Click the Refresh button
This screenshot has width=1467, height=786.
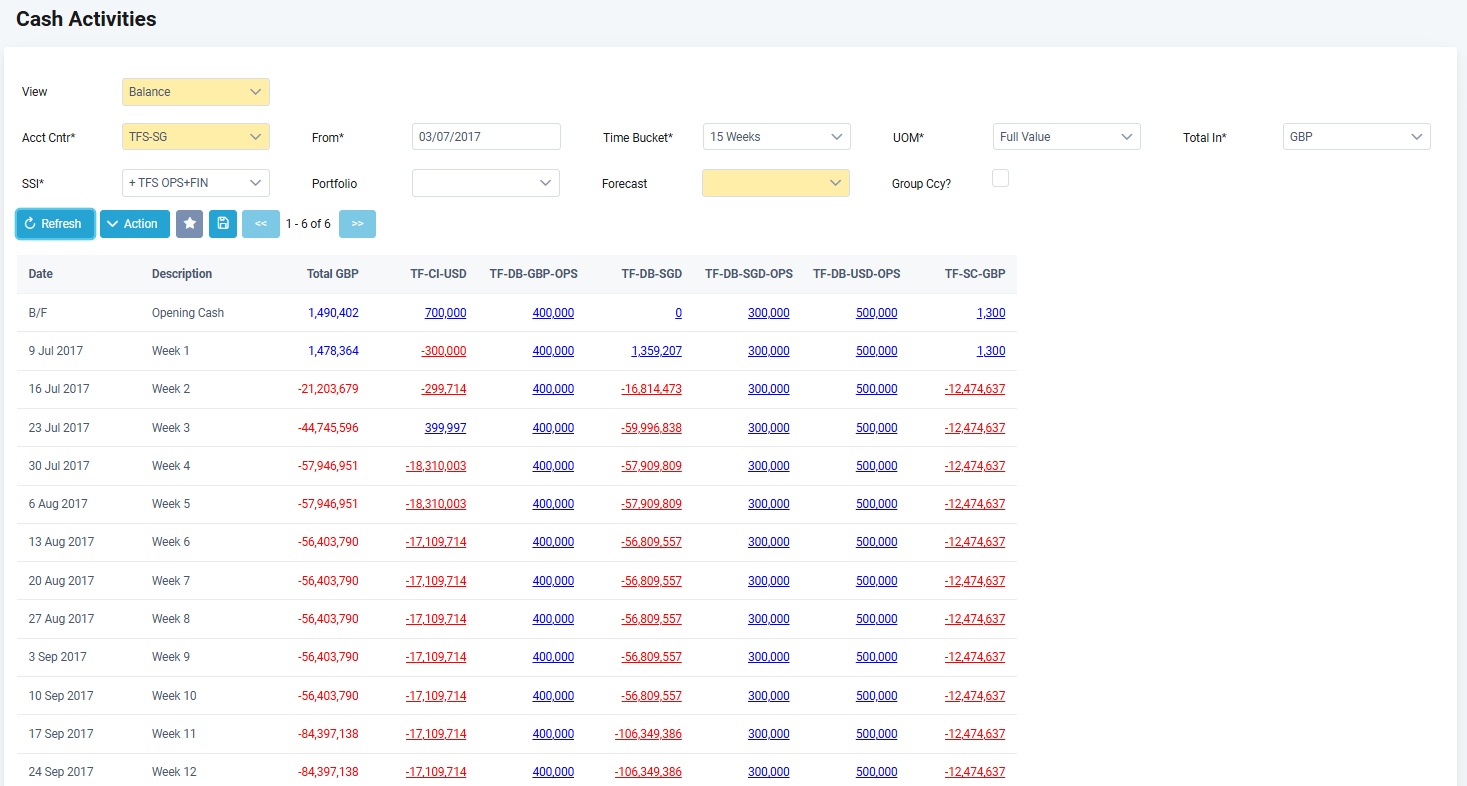(x=55, y=224)
